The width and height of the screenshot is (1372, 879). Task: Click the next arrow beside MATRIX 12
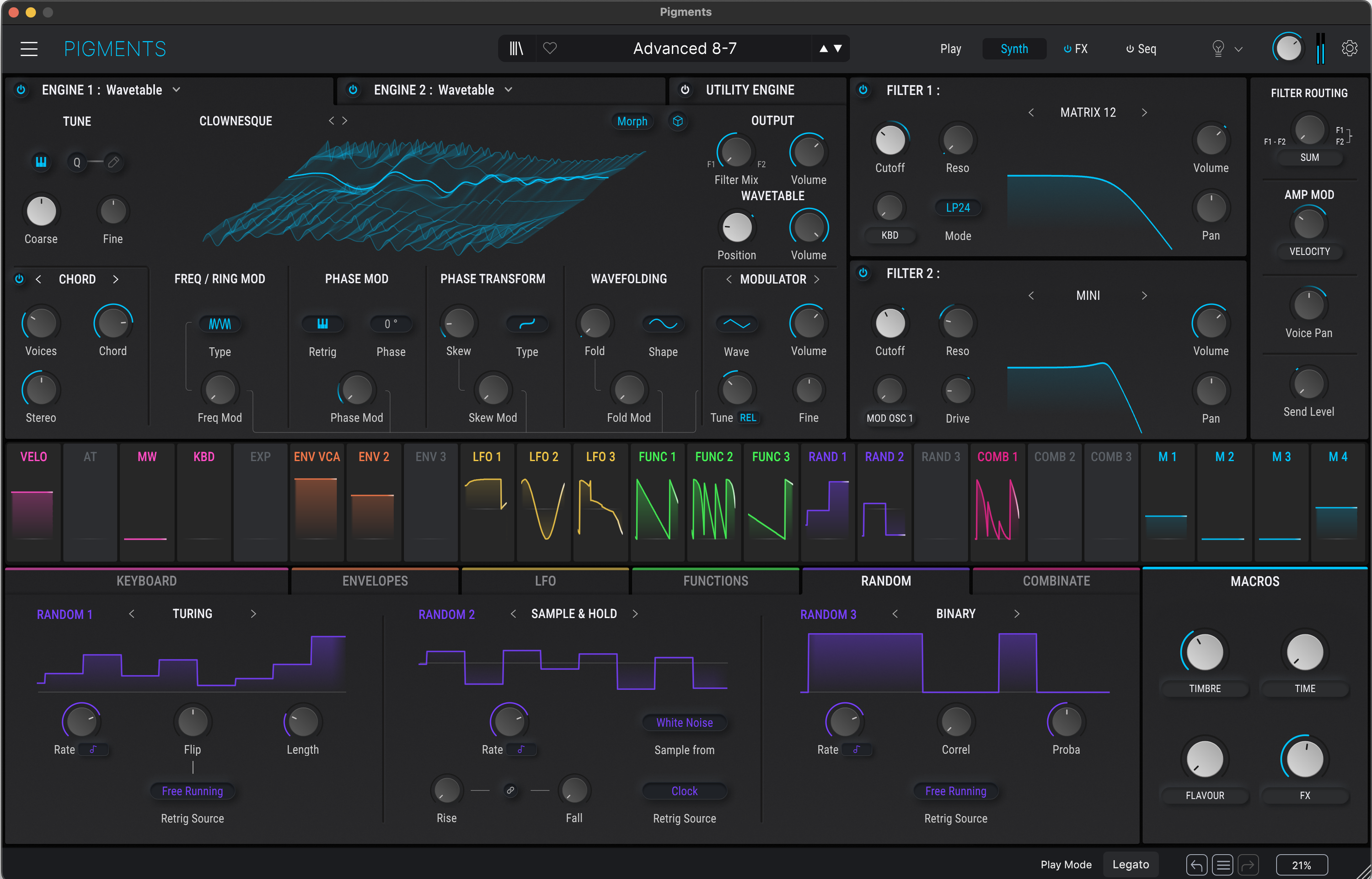click(1145, 112)
